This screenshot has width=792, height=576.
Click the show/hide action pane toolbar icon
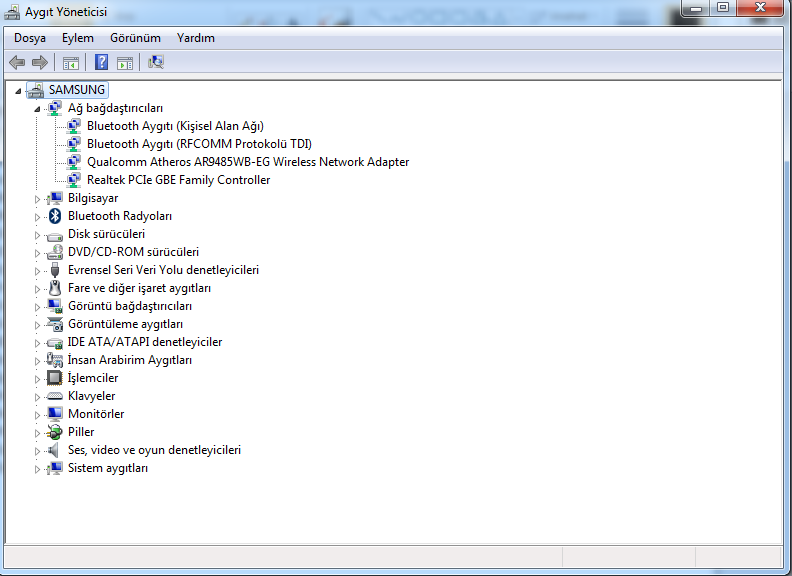(125, 62)
